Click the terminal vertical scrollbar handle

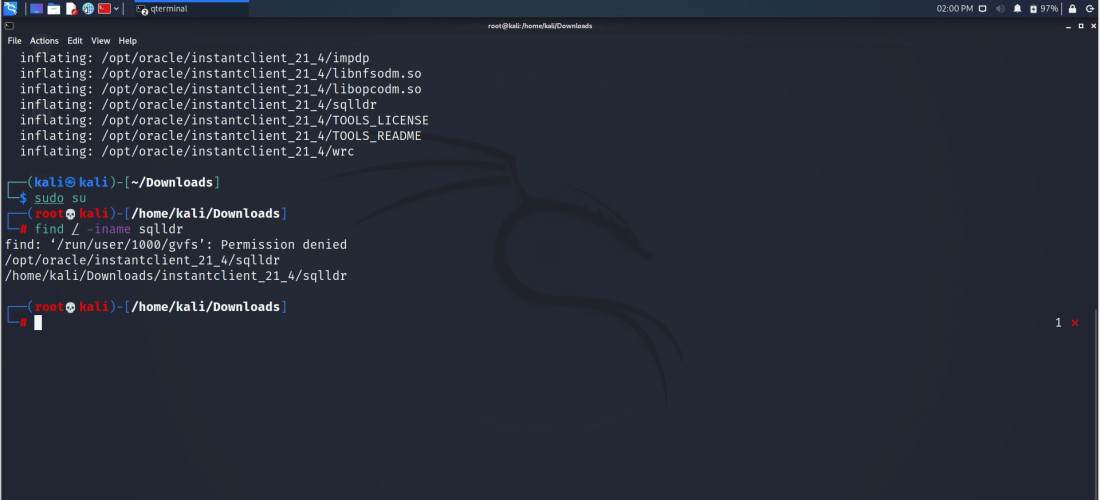[x=1097, y=403]
